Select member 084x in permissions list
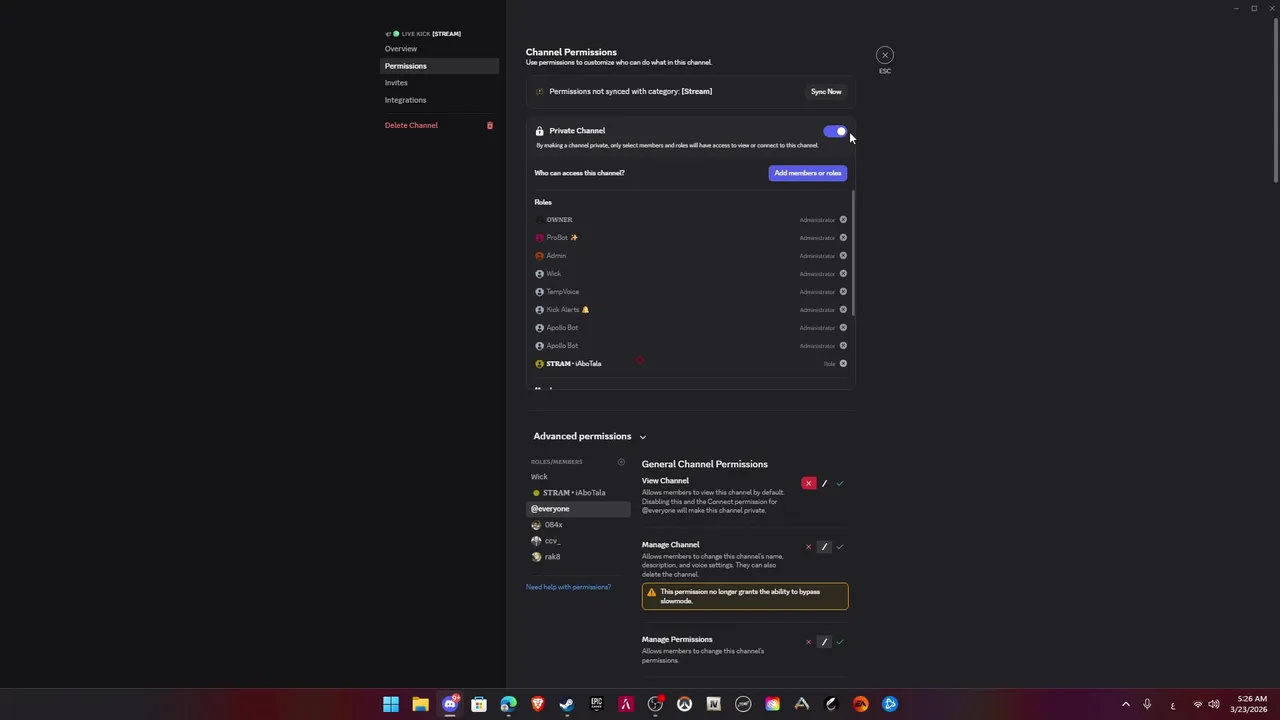1280x720 pixels. coord(579,525)
